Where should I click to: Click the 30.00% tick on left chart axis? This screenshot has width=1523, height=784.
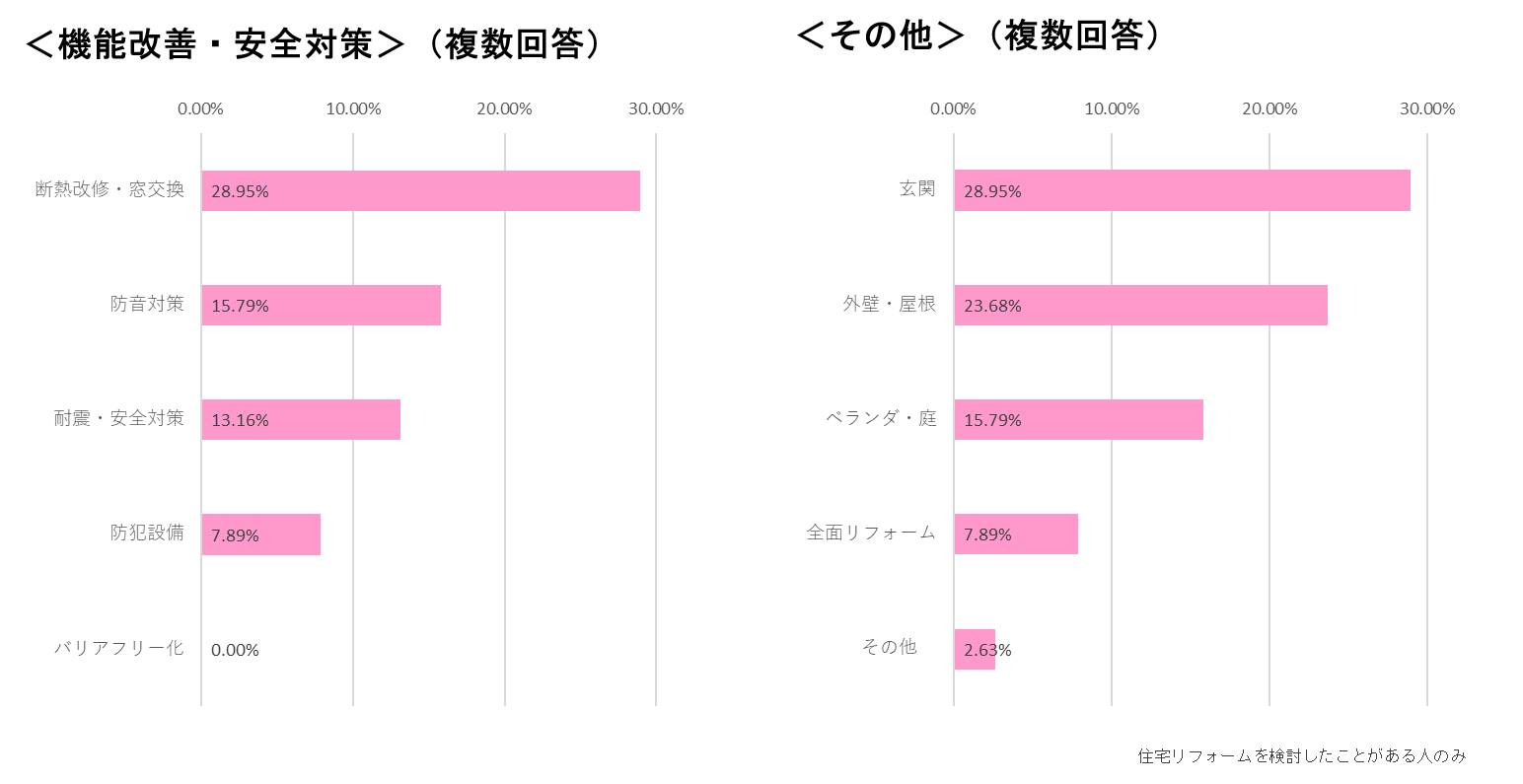(x=656, y=108)
